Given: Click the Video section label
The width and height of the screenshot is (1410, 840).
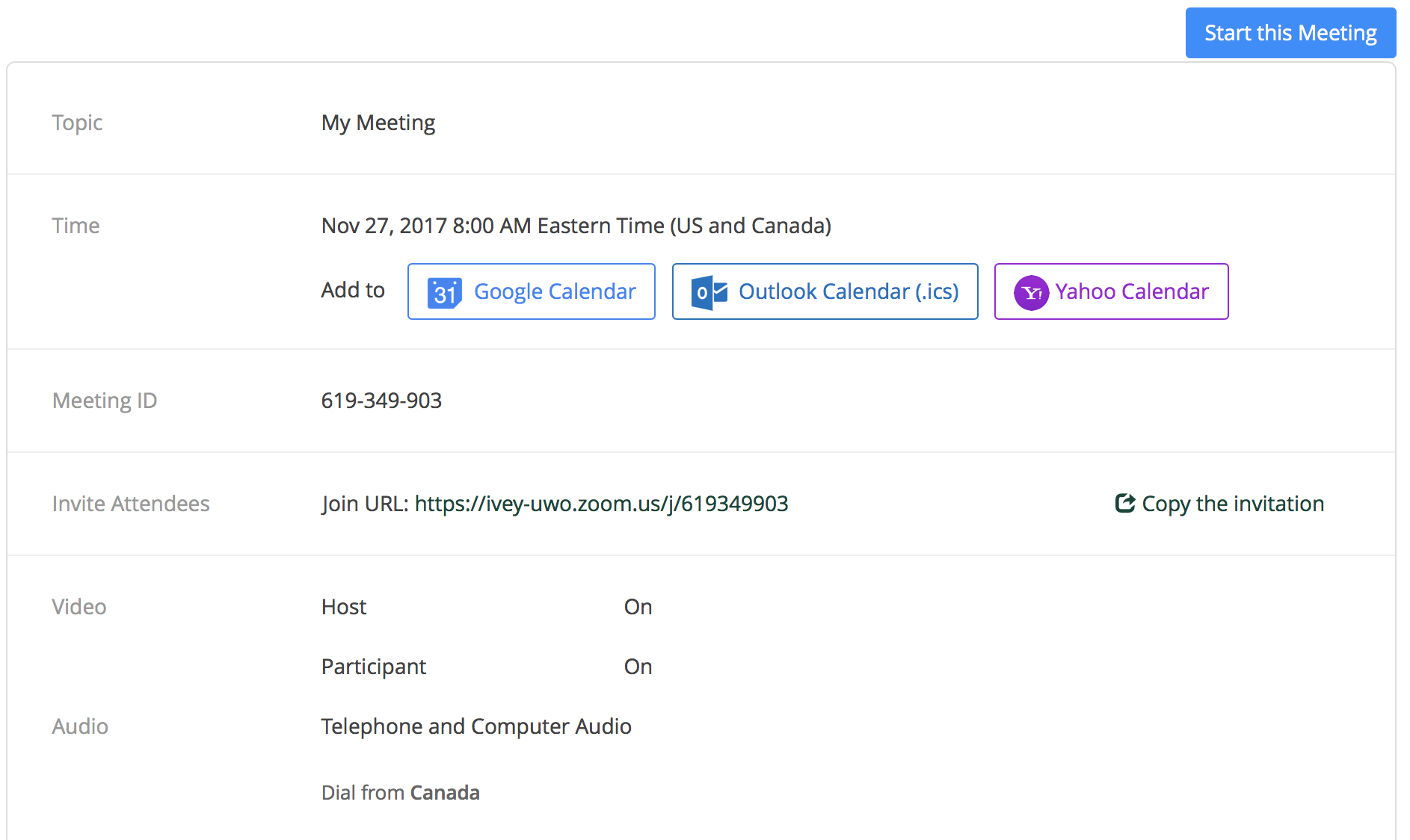Looking at the screenshot, I should point(78,606).
